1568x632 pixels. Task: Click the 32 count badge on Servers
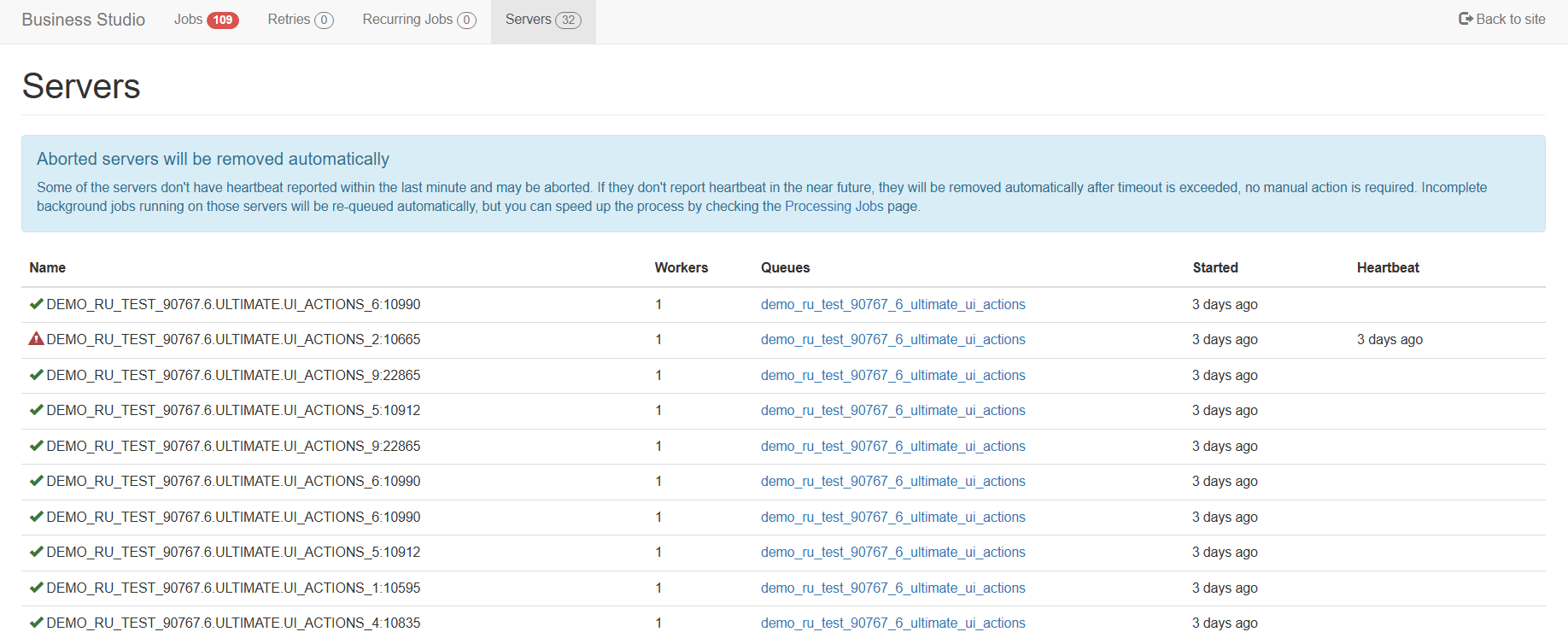coord(568,20)
